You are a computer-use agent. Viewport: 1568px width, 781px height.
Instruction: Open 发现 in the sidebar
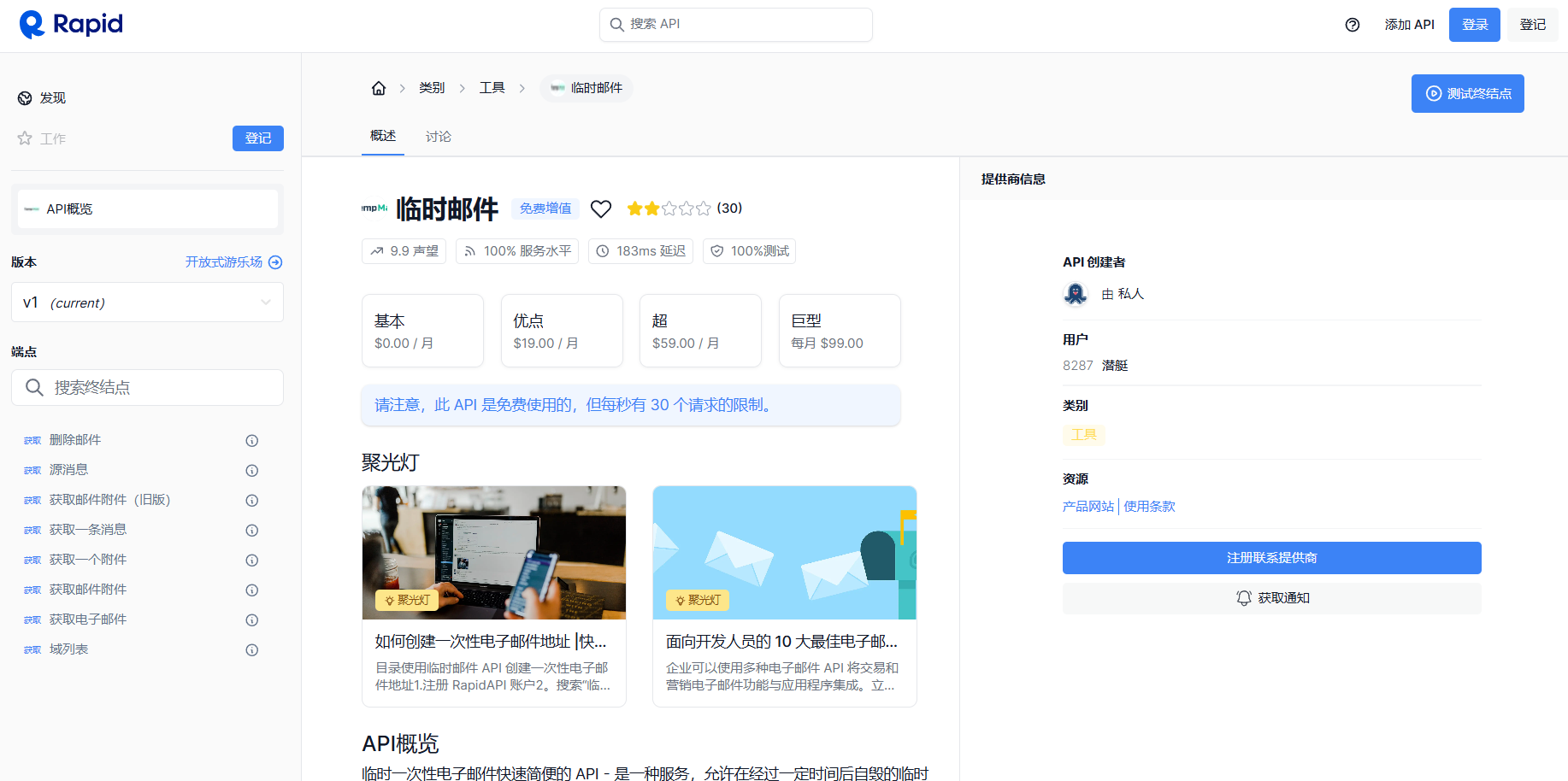pos(53,98)
